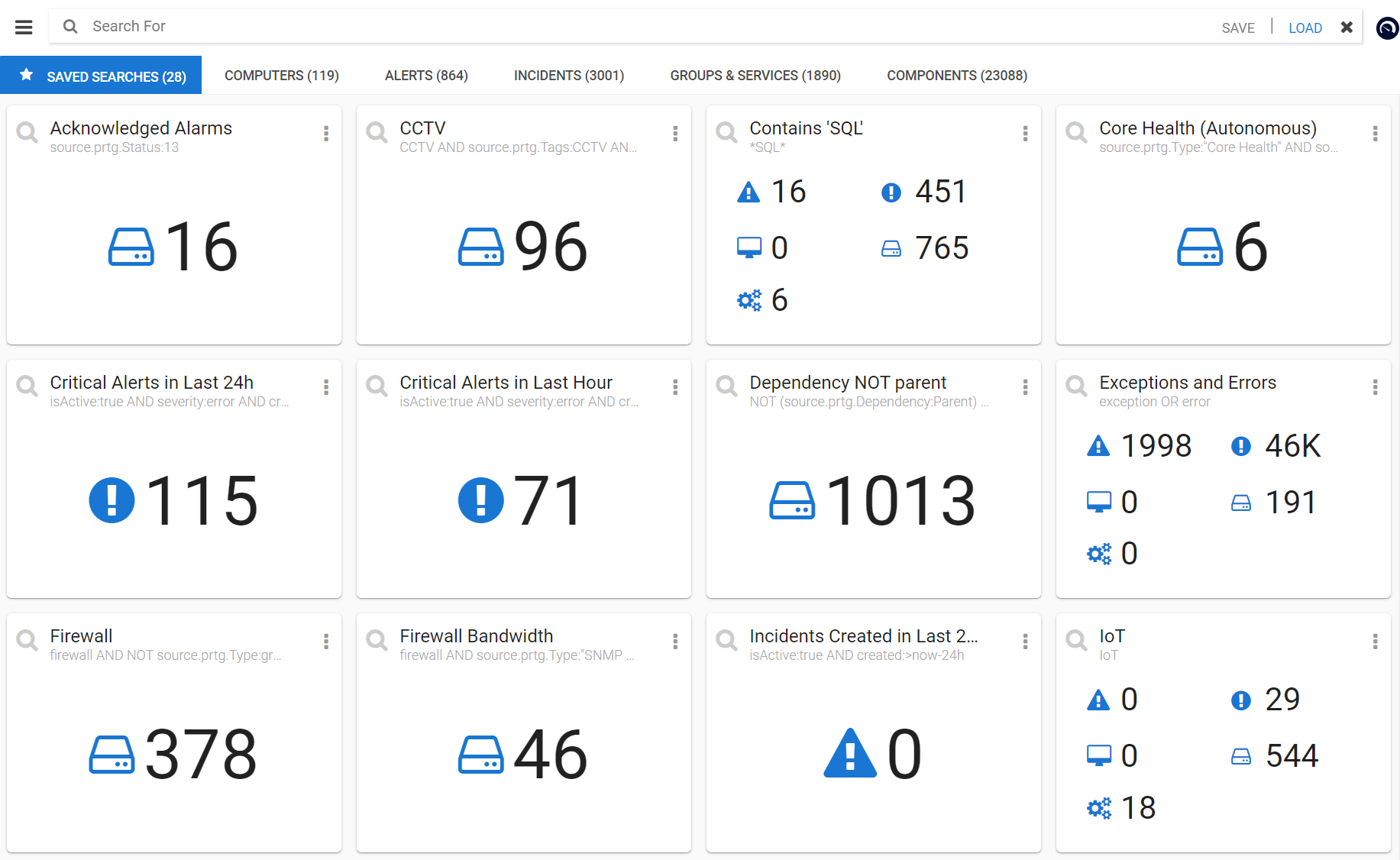Viewport: 1400px width, 860px height.
Task: Open options menu for Firewall card
Action: [326, 642]
